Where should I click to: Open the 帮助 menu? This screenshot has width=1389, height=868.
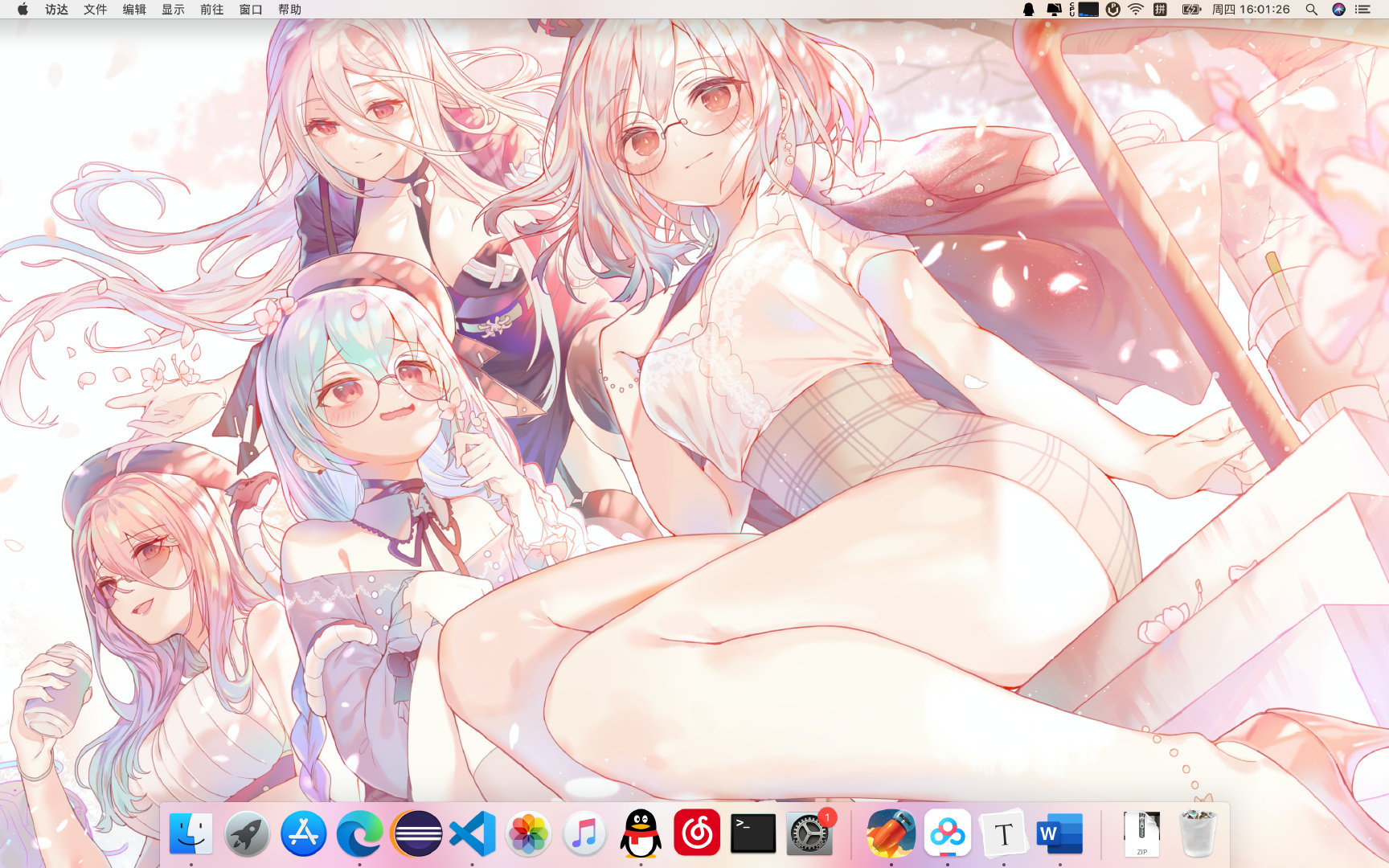[289, 10]
